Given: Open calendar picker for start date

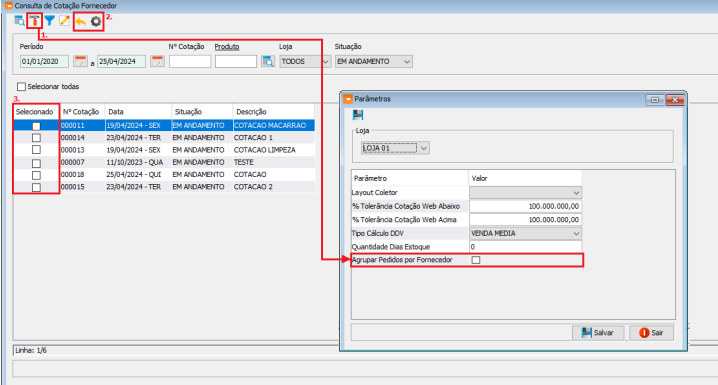Looking at the screenshot, I should (80, 61).
